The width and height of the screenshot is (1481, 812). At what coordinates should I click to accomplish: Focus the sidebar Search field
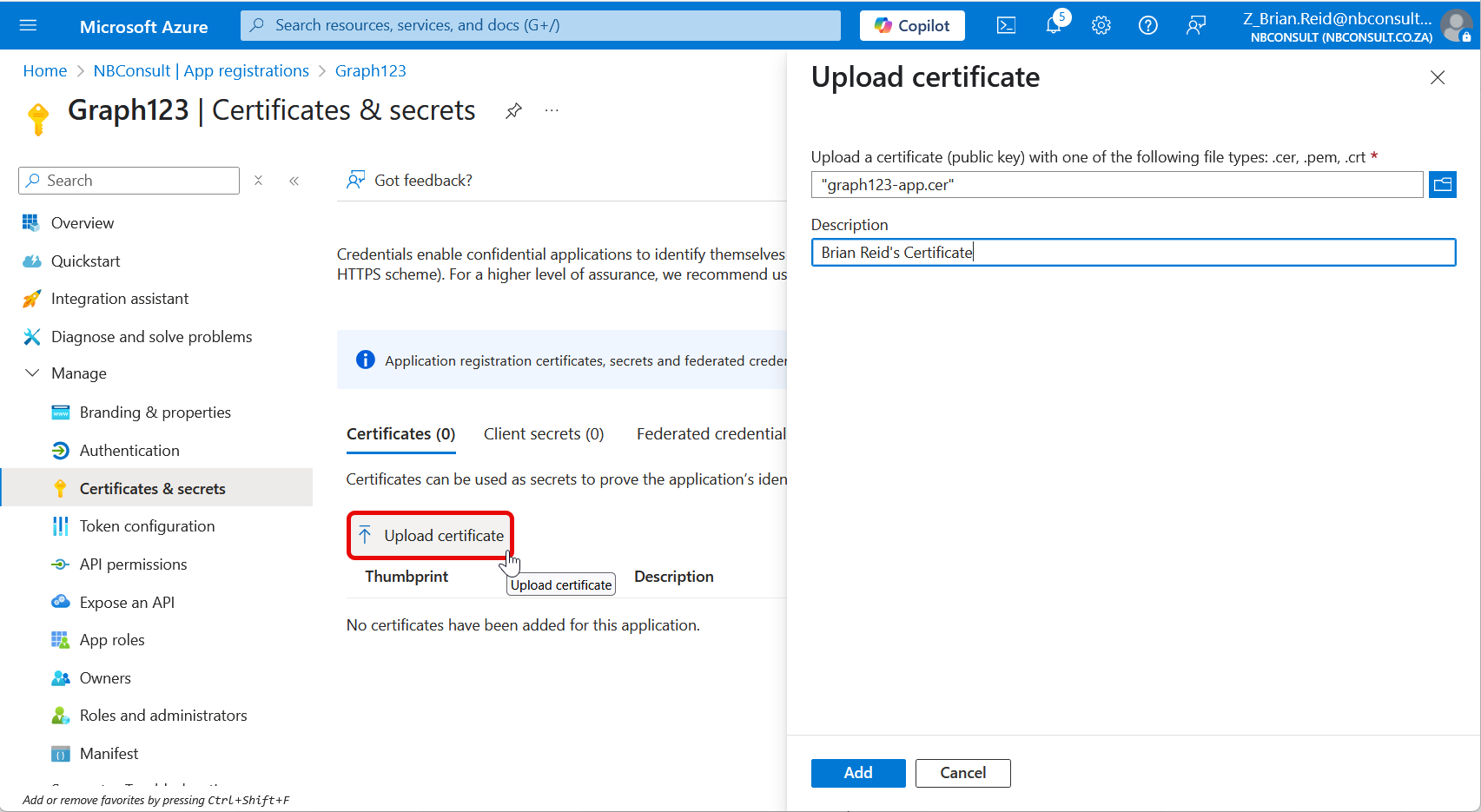(129, 181)
